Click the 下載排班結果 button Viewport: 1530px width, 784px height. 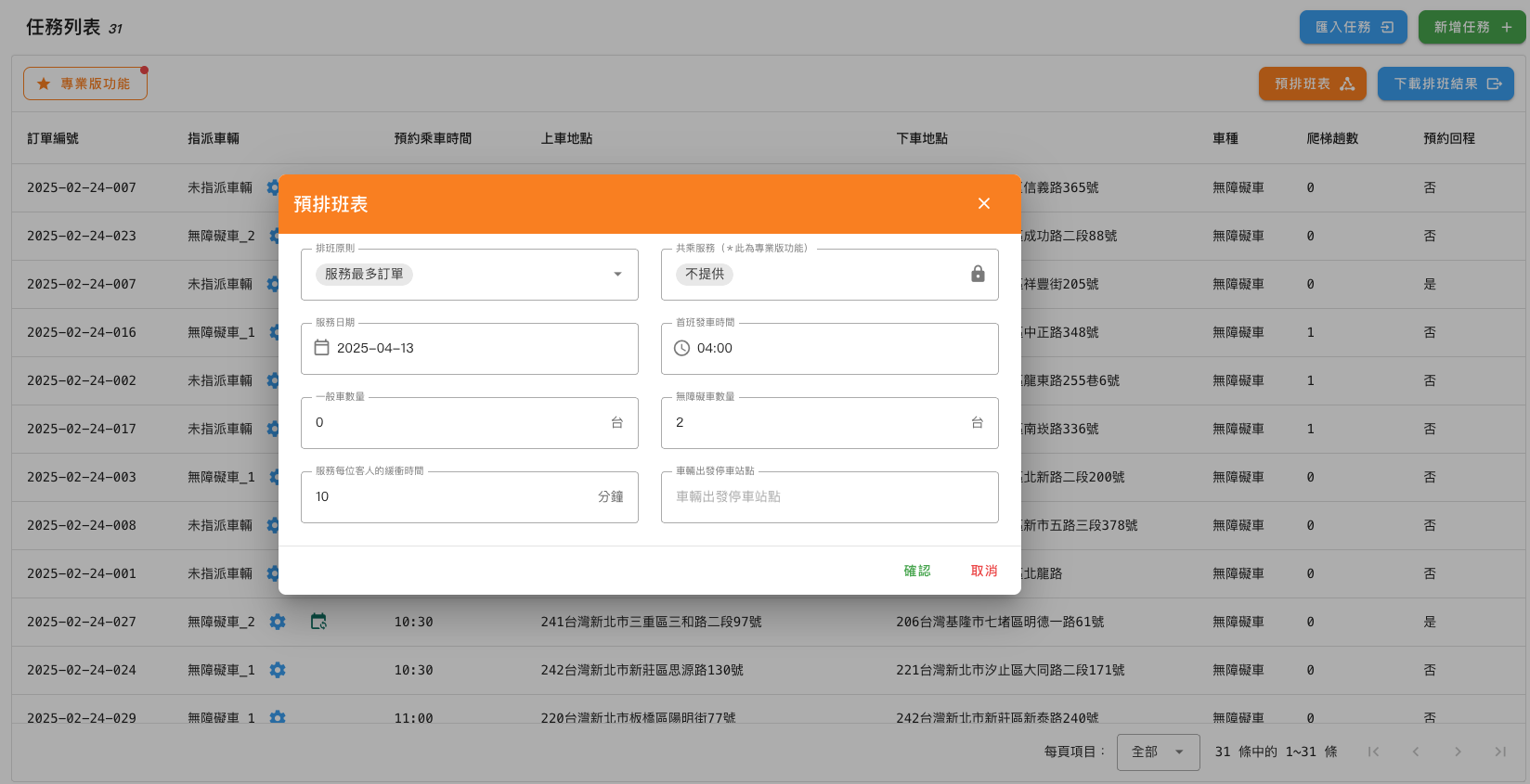point(1446,84)
